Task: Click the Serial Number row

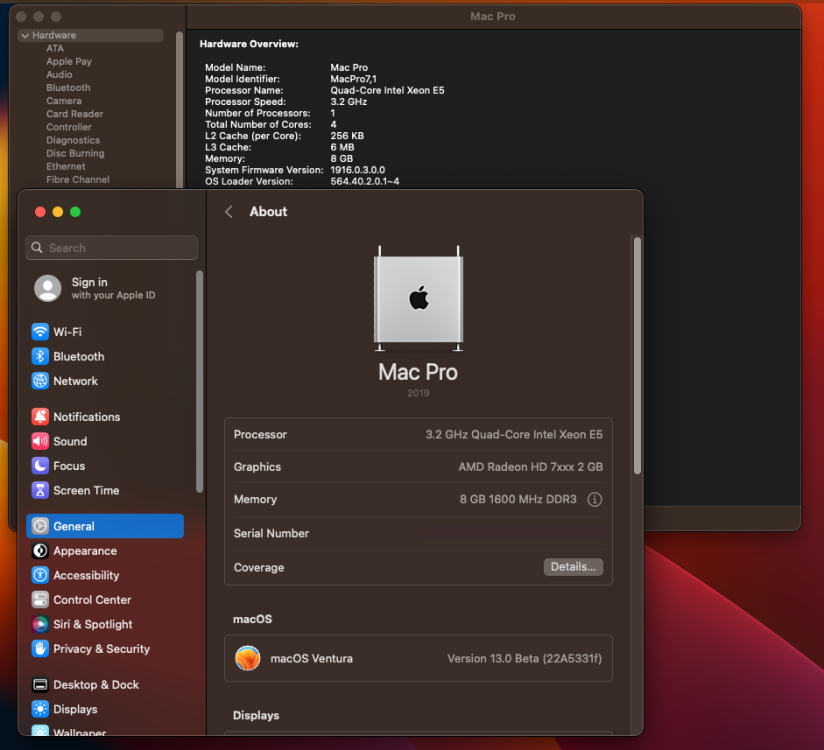Action: point(418,533)
